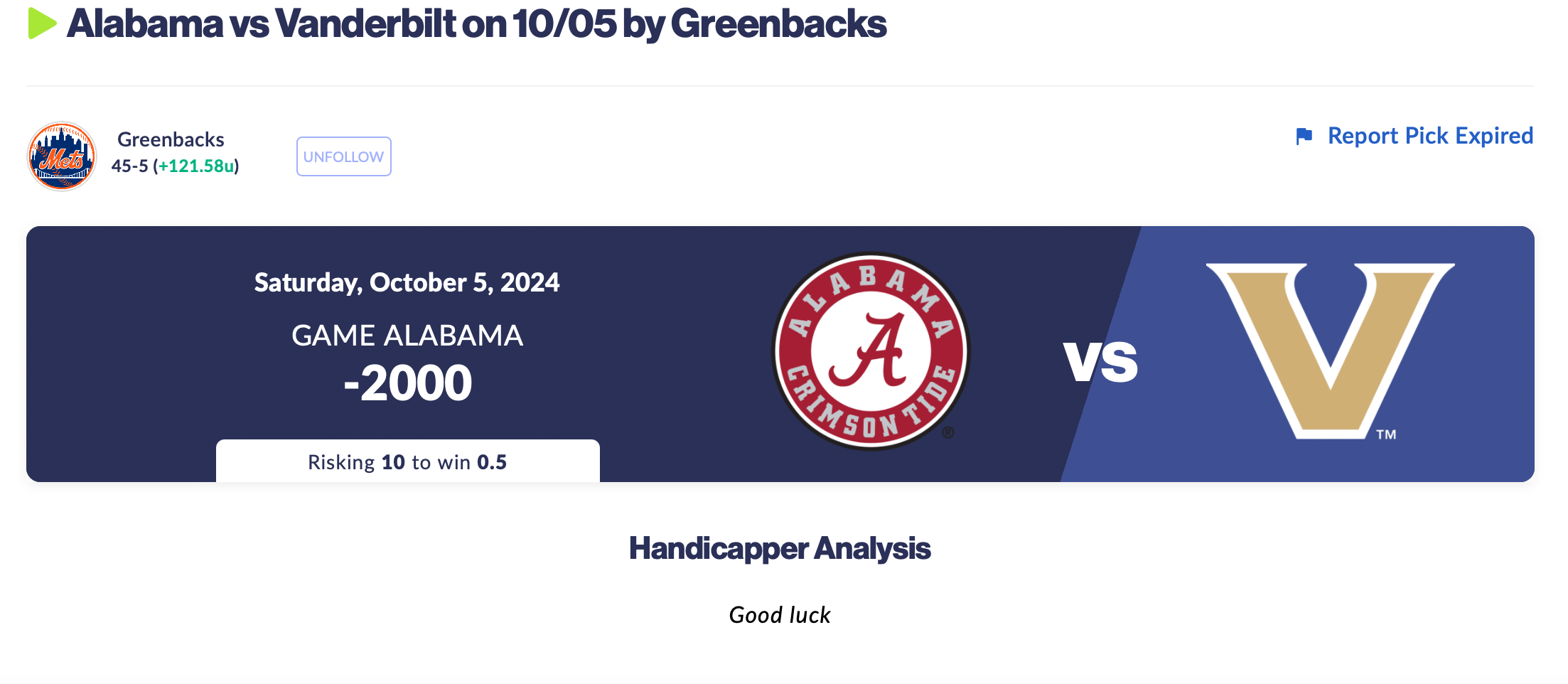Click the Risking 10 to win 0.5 box
The width and height of the screenshot is (1568, 684).
(407, 461)
